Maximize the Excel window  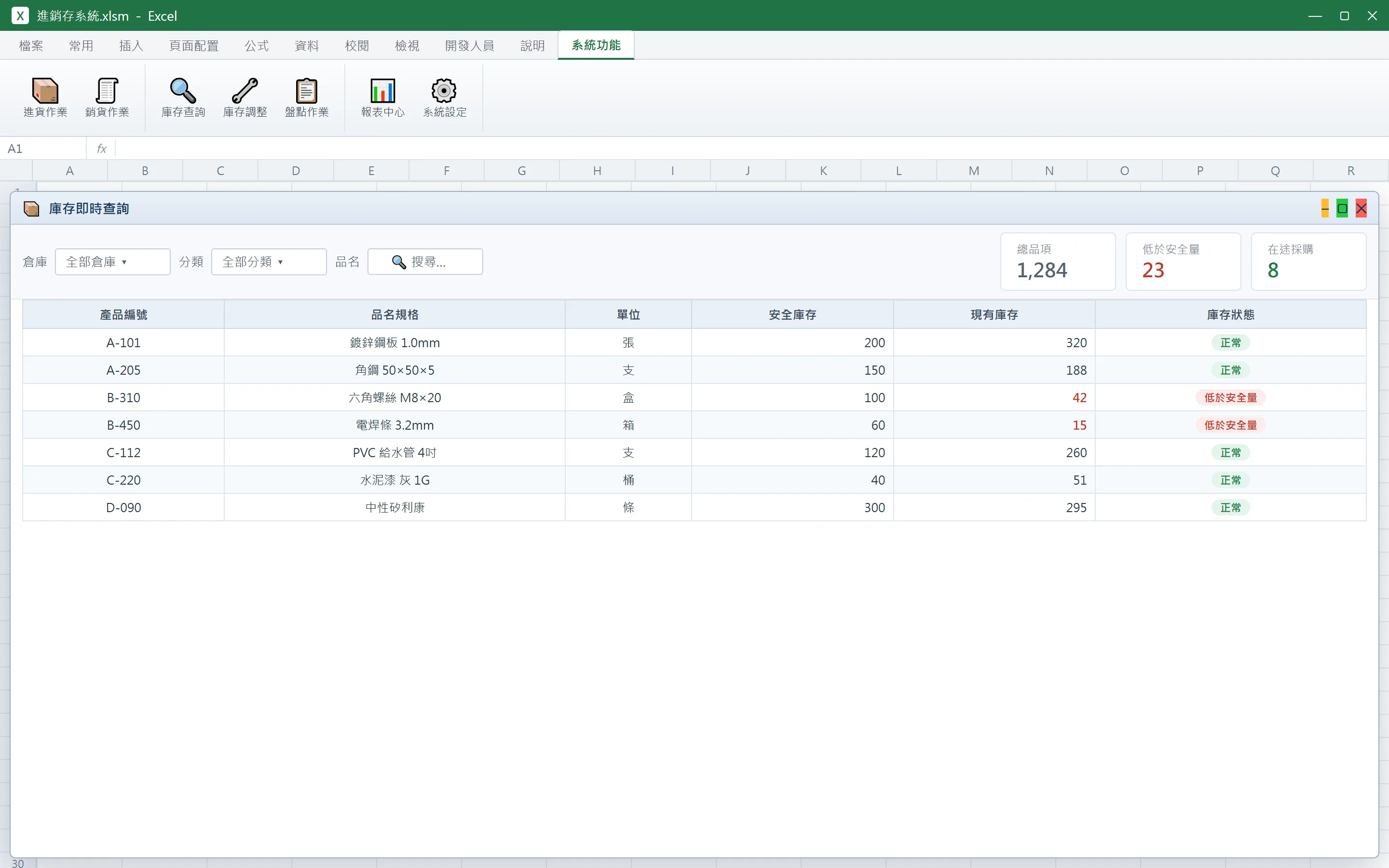pyautogui.click(x=1344, y=15)
